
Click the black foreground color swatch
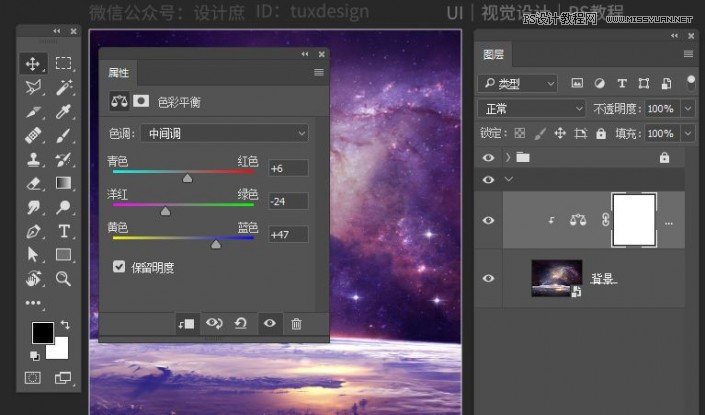pyautogui.click(x=43, y=332)
